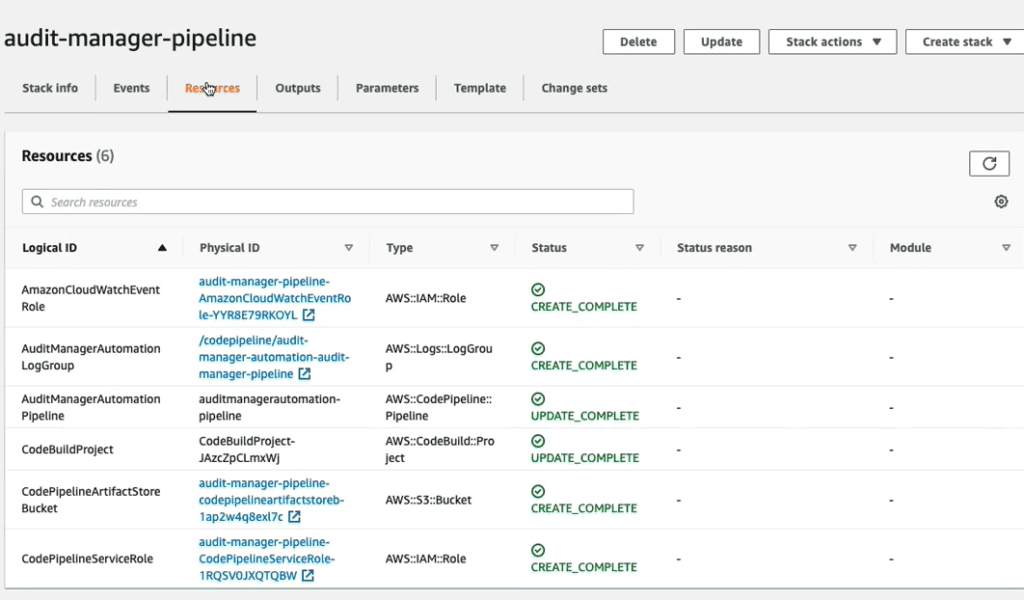Click the search magnifier icon
This screenshot has height=600, width=1024.
[x=37, y=202]
